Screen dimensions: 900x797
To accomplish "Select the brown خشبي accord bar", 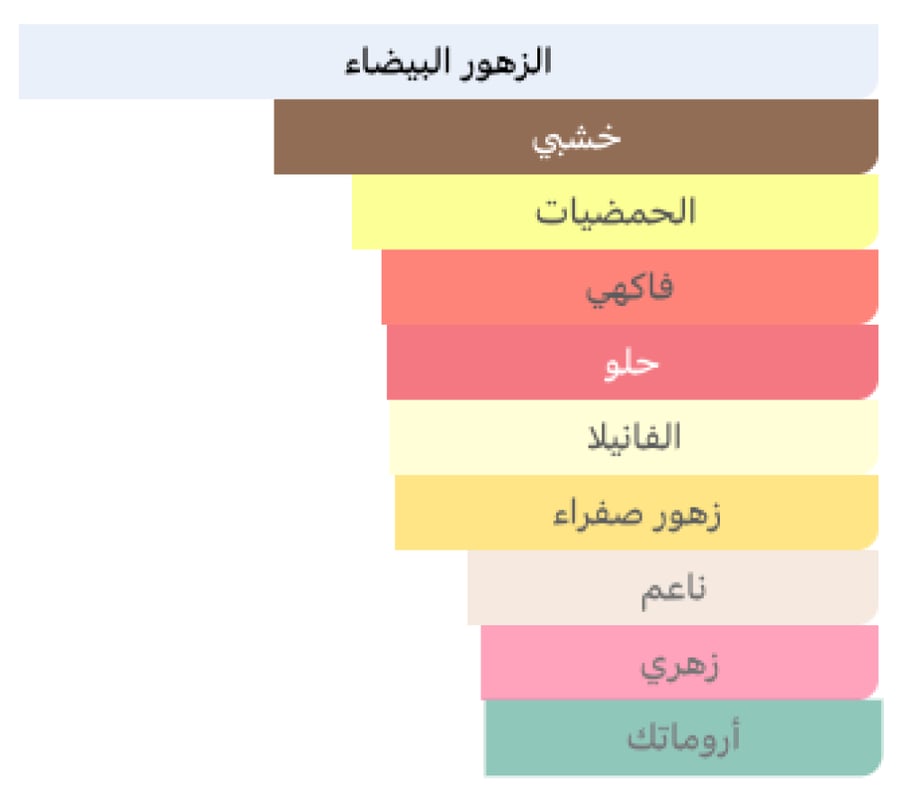I will pos(576,137).
